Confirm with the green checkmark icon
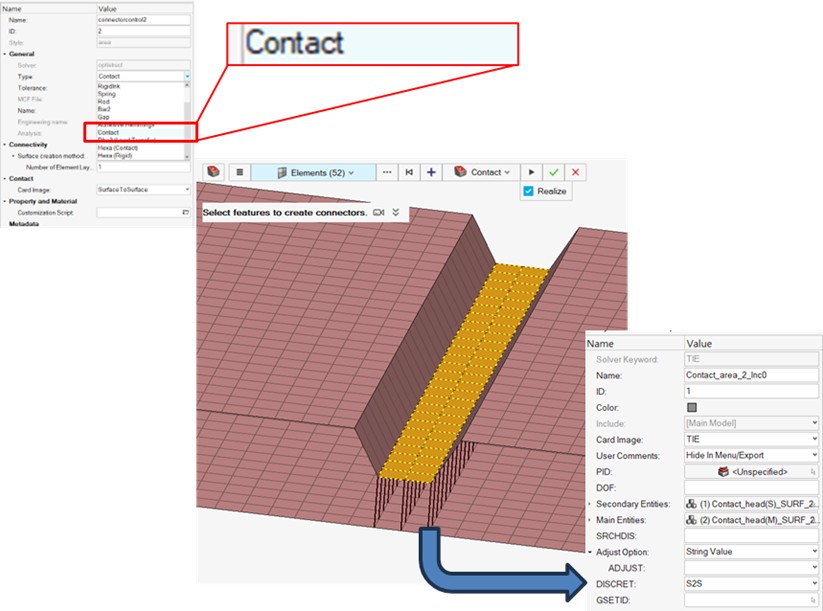Viewport: 823px width, 611px height. coord(554,172)
